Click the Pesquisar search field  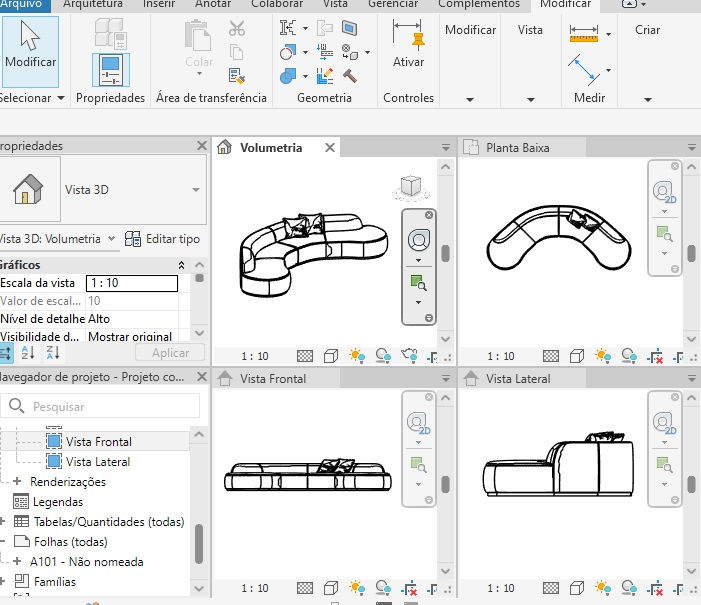(100, 406)
